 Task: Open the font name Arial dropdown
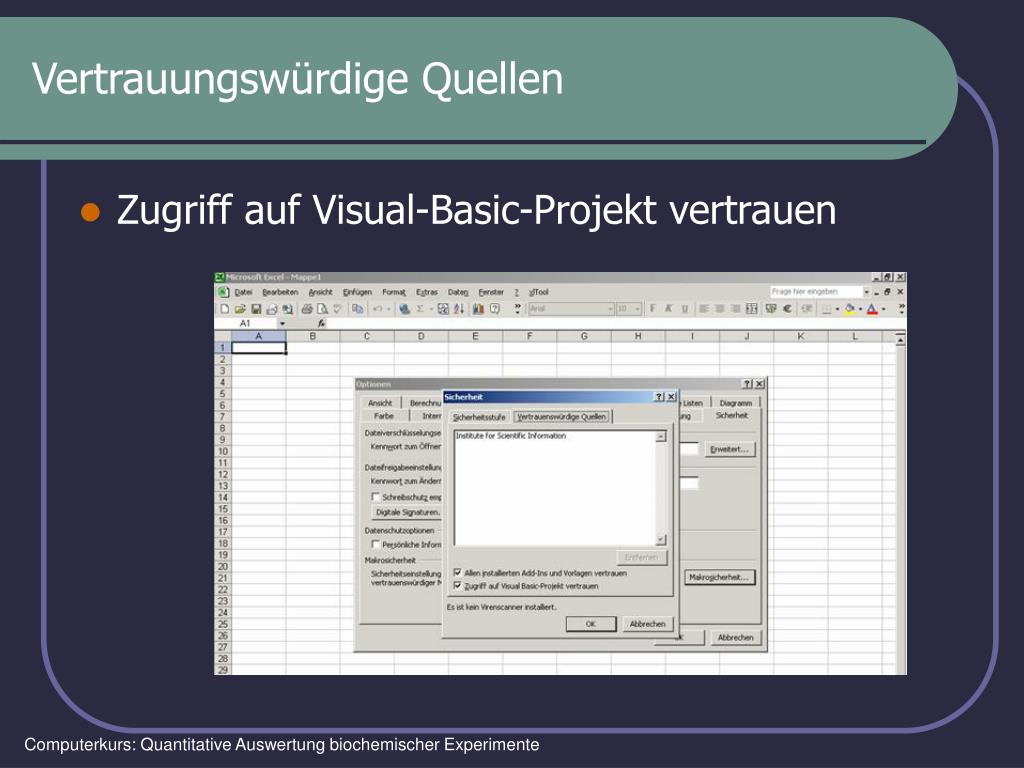click(611, 309)
